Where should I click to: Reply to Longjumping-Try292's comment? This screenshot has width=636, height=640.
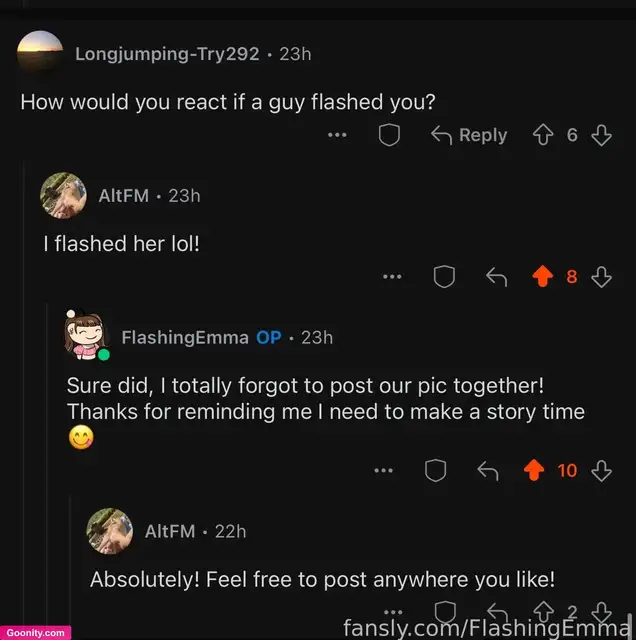pos(469,135)
